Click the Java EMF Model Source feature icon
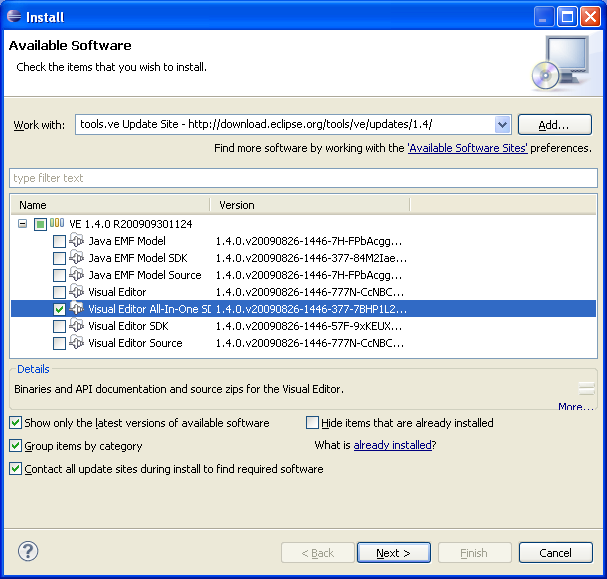This screenshot has width=607, height=579. pyautogui.click(x=76, y=275)
